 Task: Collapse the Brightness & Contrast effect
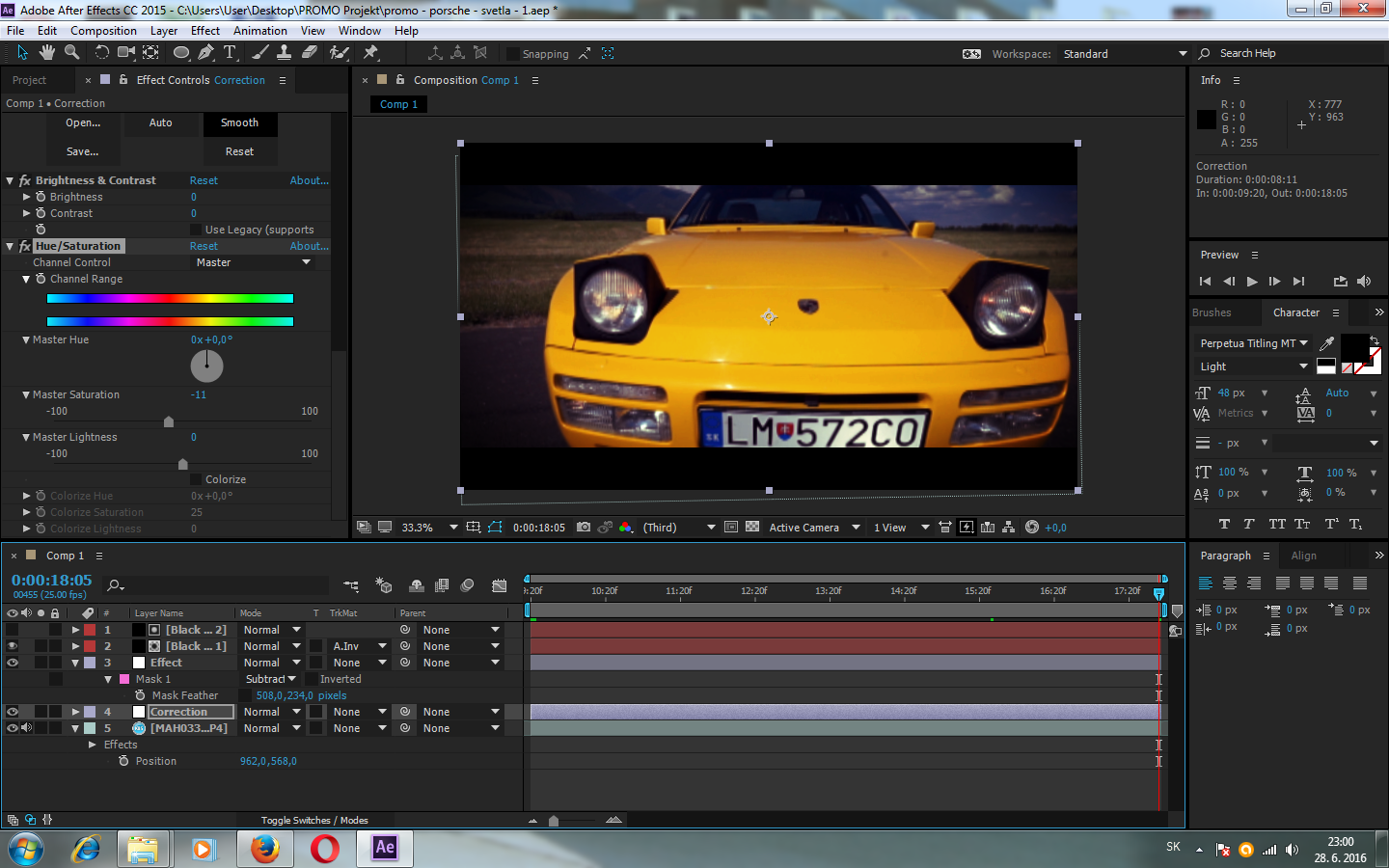click(10, 180)
